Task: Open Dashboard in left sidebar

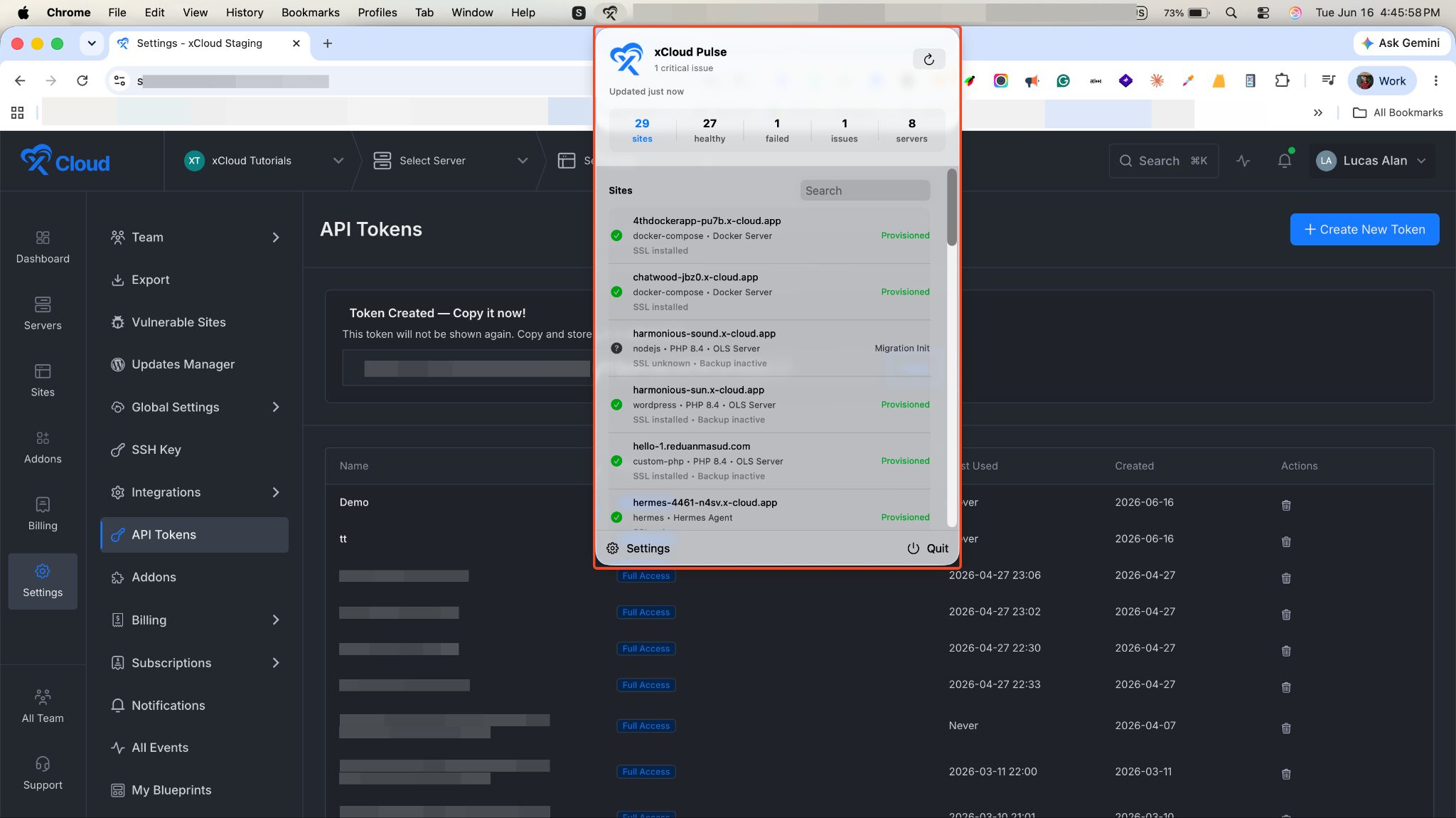Action: 43,247
